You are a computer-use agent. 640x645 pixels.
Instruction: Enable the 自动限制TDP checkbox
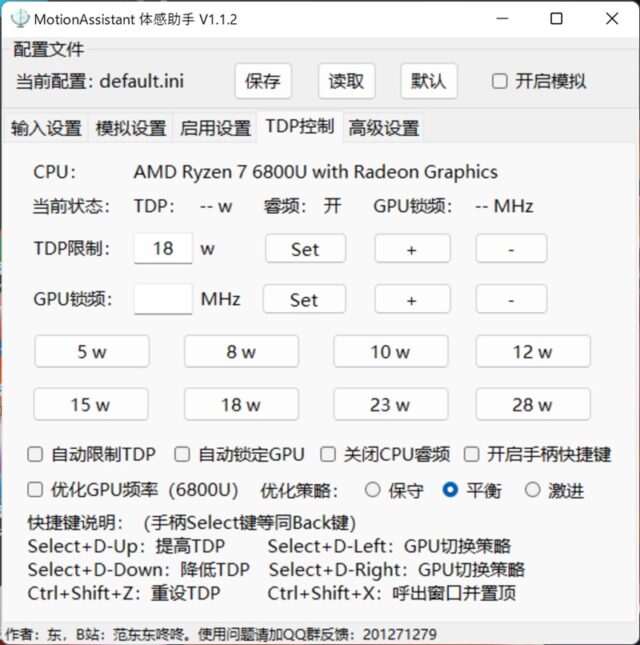pyautogui.click(x=36, y=455)
